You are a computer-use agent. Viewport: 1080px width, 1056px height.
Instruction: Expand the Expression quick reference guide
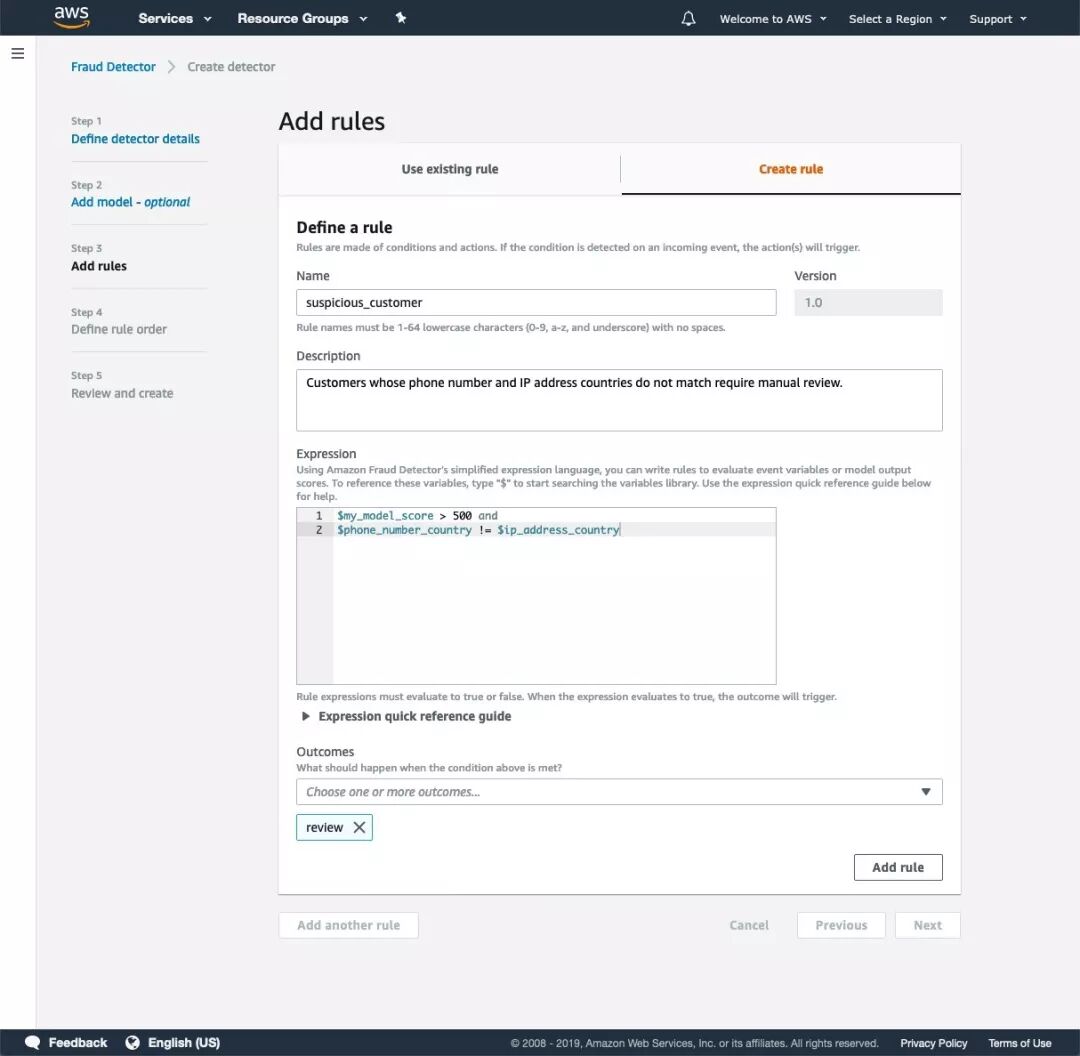pos(406,716)
